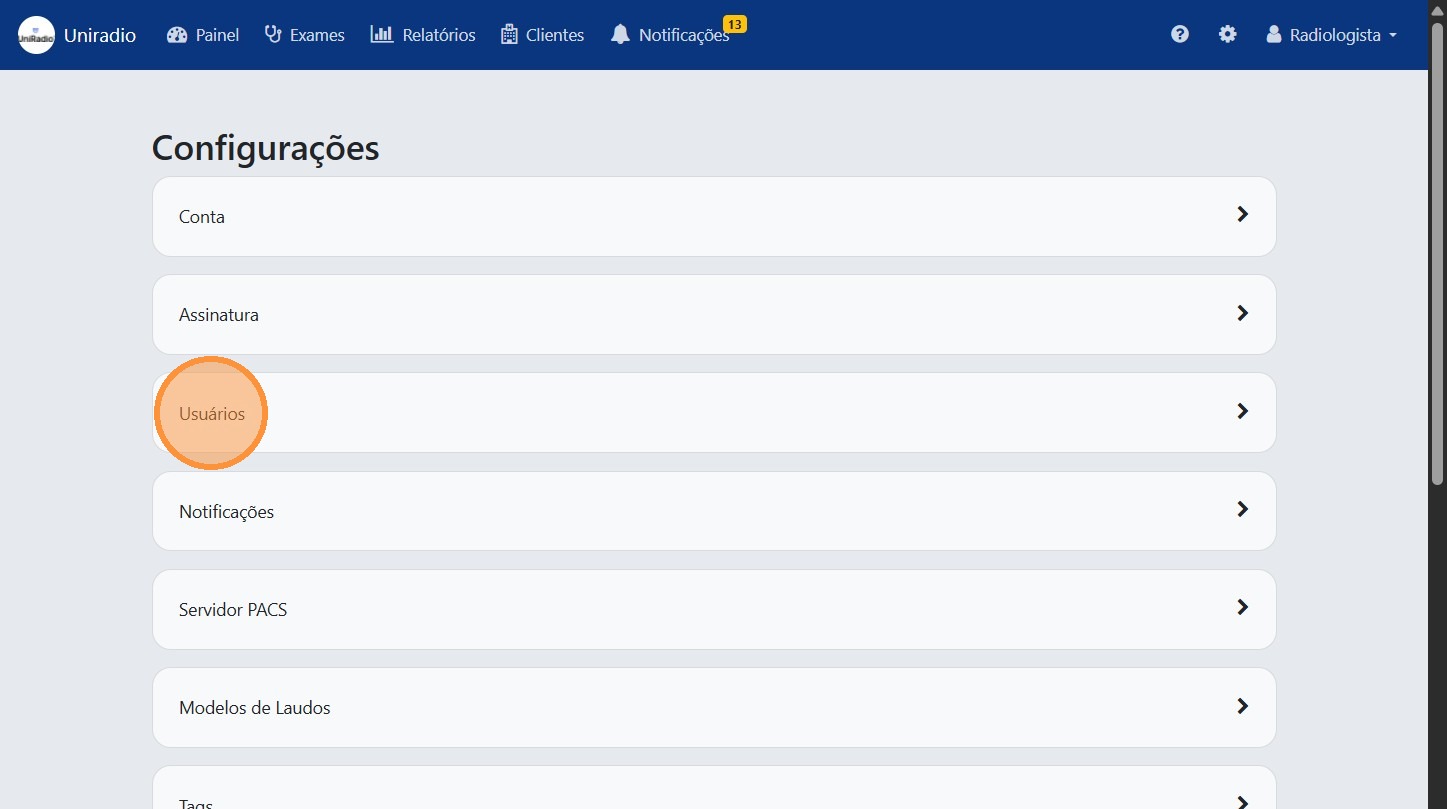Select the Notificações settings row
The image size is (1447, 809).
coord(226,512)
